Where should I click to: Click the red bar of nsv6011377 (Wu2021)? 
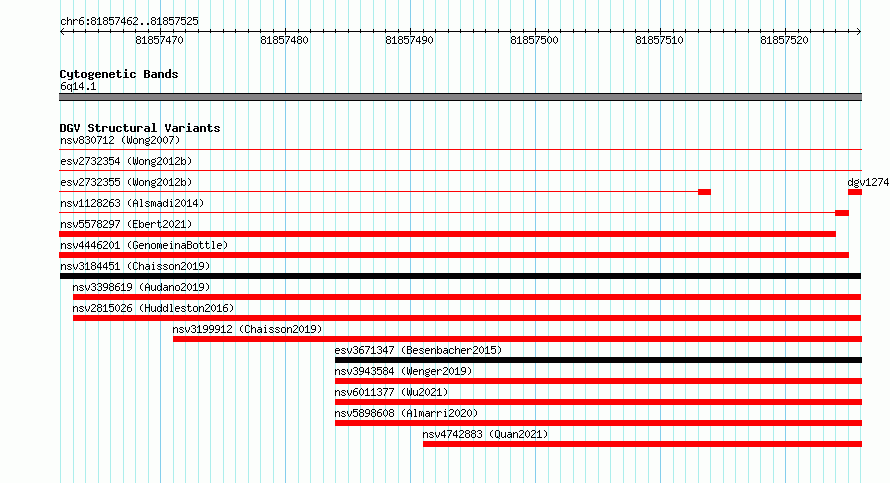click(x=598, y=402)
